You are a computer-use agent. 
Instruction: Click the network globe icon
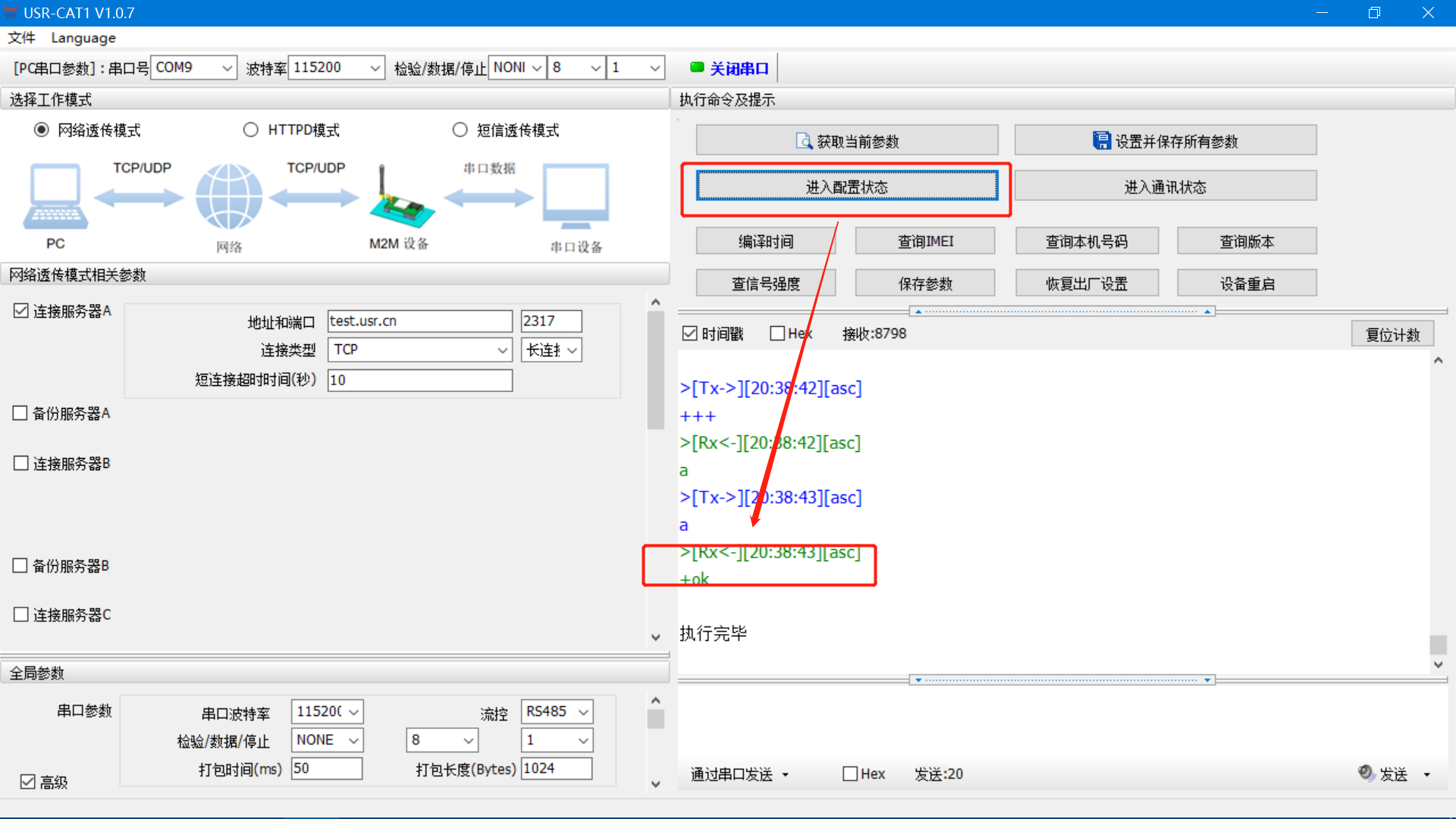[229, 197]
